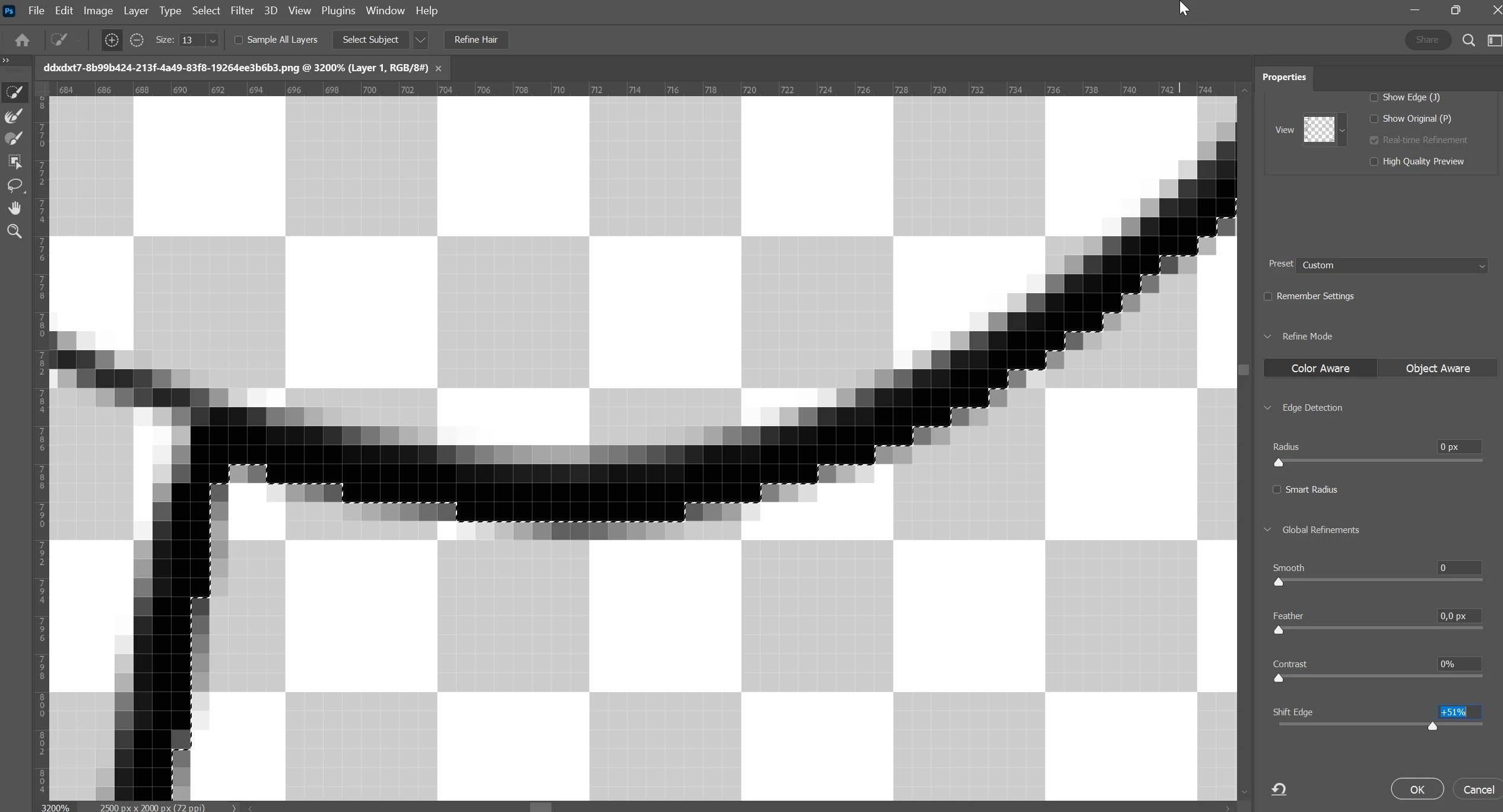Open the Preset Custom dropdown
Viewport: 1503px width, 812px height.
click(x=1393, y=265)
